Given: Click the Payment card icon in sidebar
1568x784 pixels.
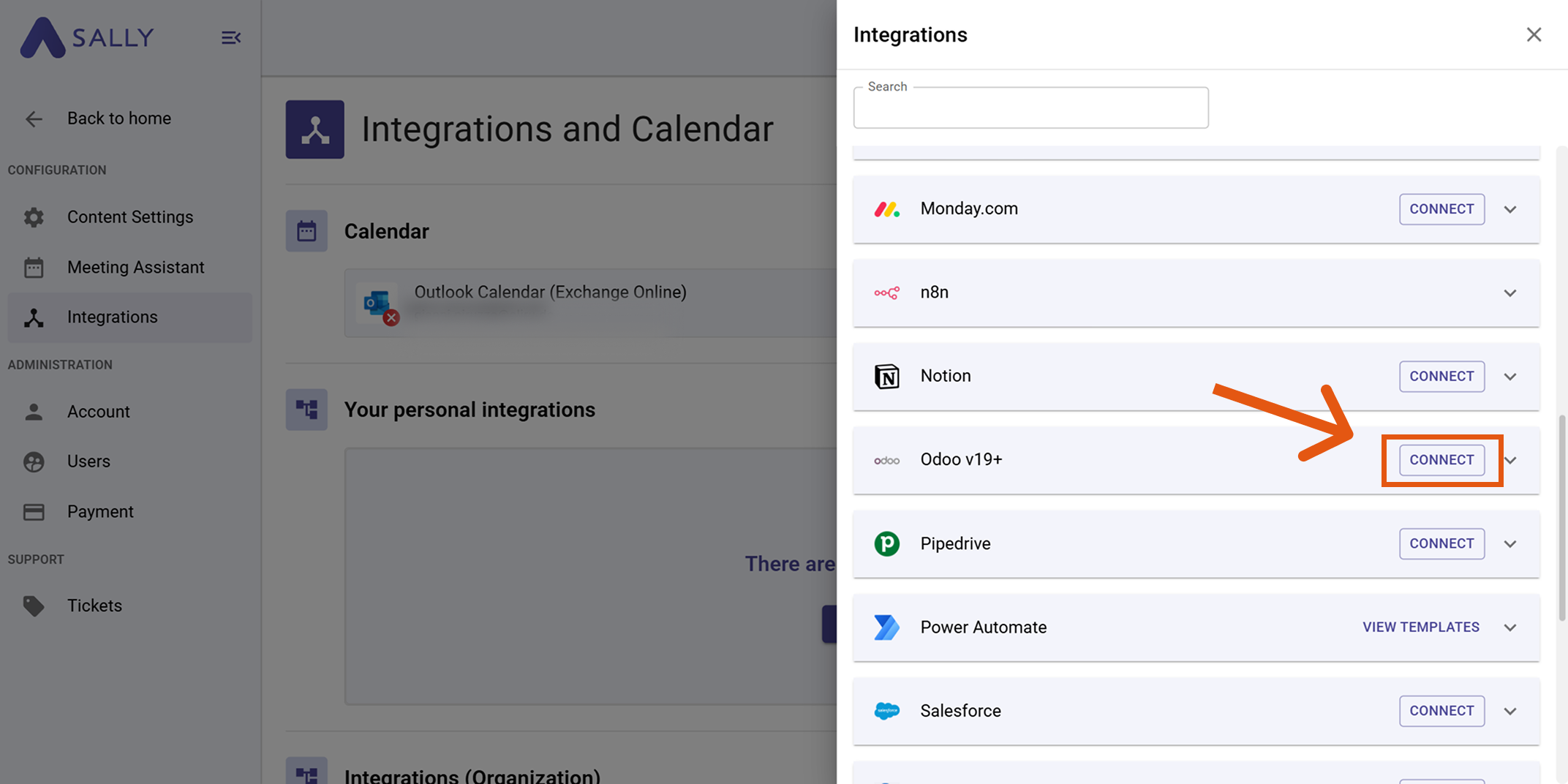Looking at the screenshot, I should coord(34,511).
